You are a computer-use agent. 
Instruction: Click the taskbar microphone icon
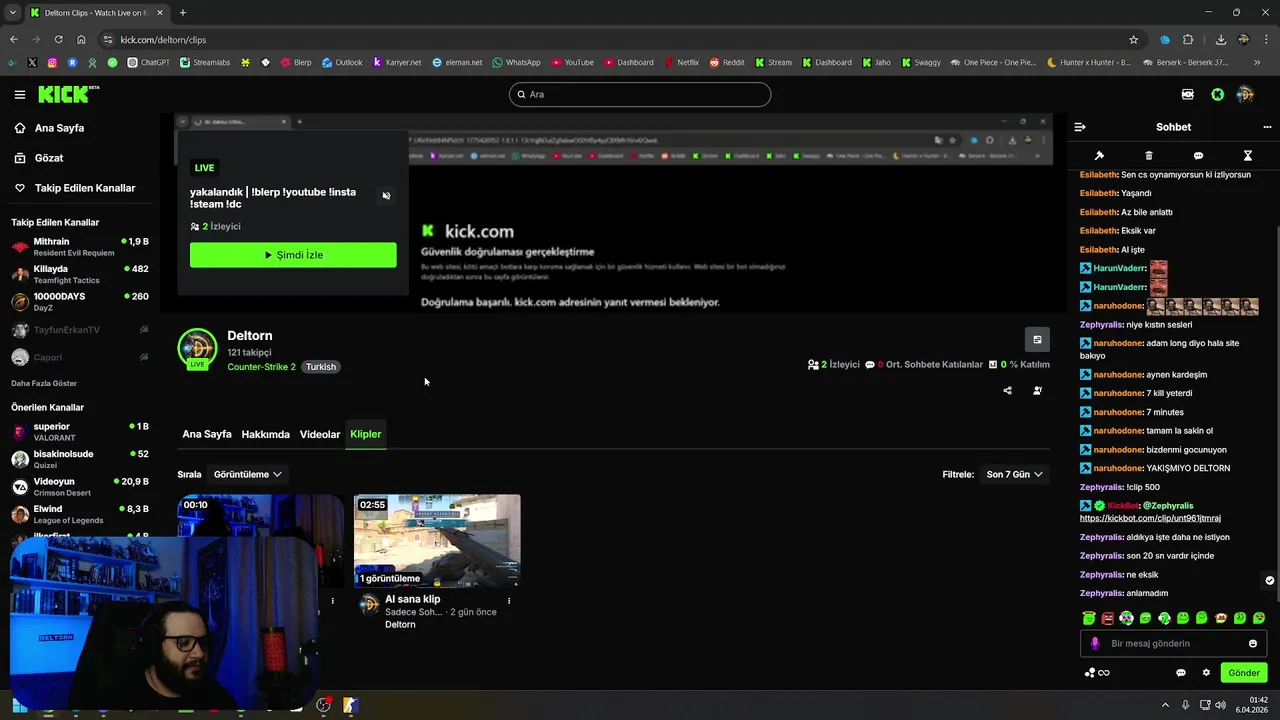coord(1185,705)
